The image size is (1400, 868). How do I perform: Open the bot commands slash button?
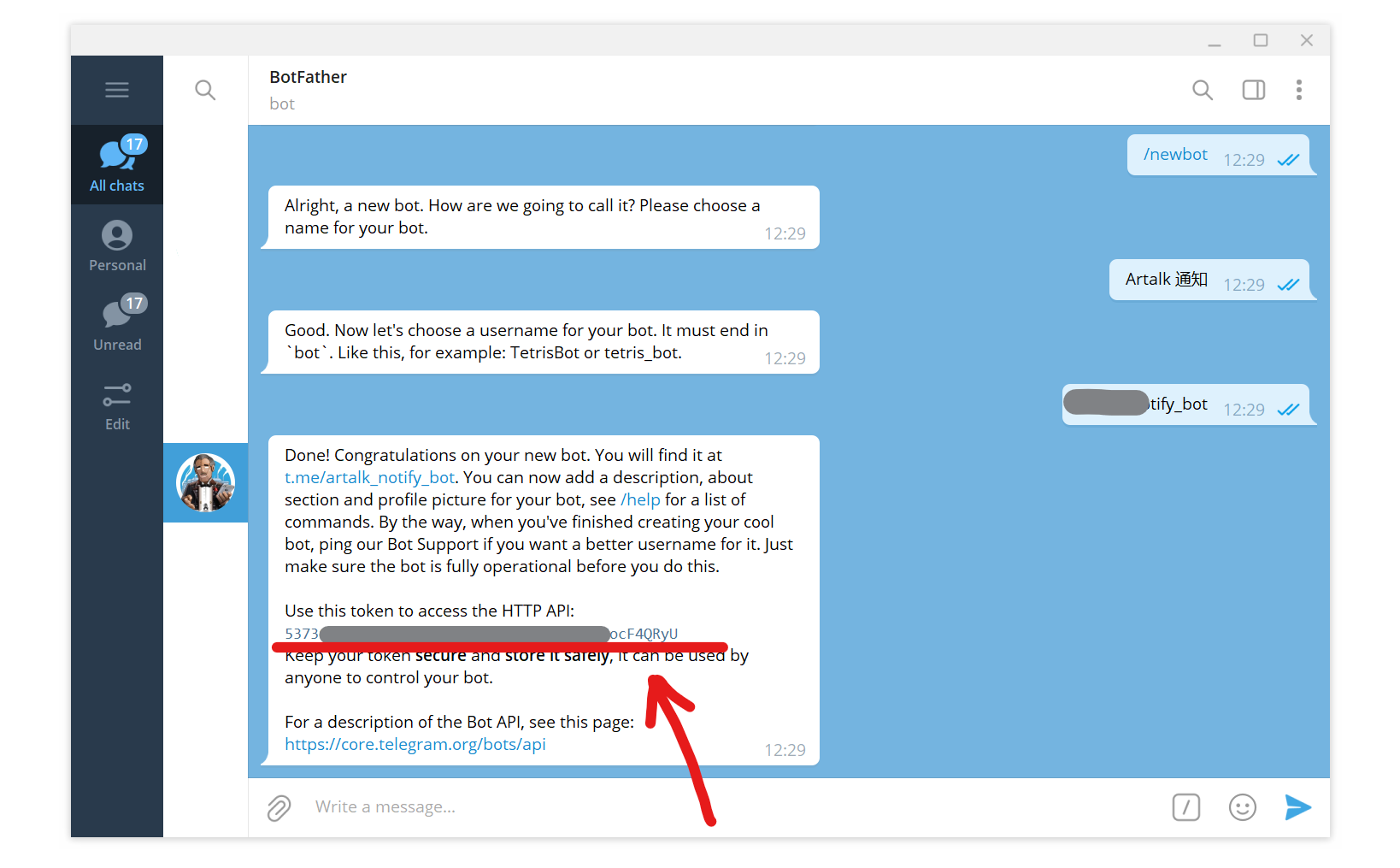pyautogui.click(x=1185, y=807)
